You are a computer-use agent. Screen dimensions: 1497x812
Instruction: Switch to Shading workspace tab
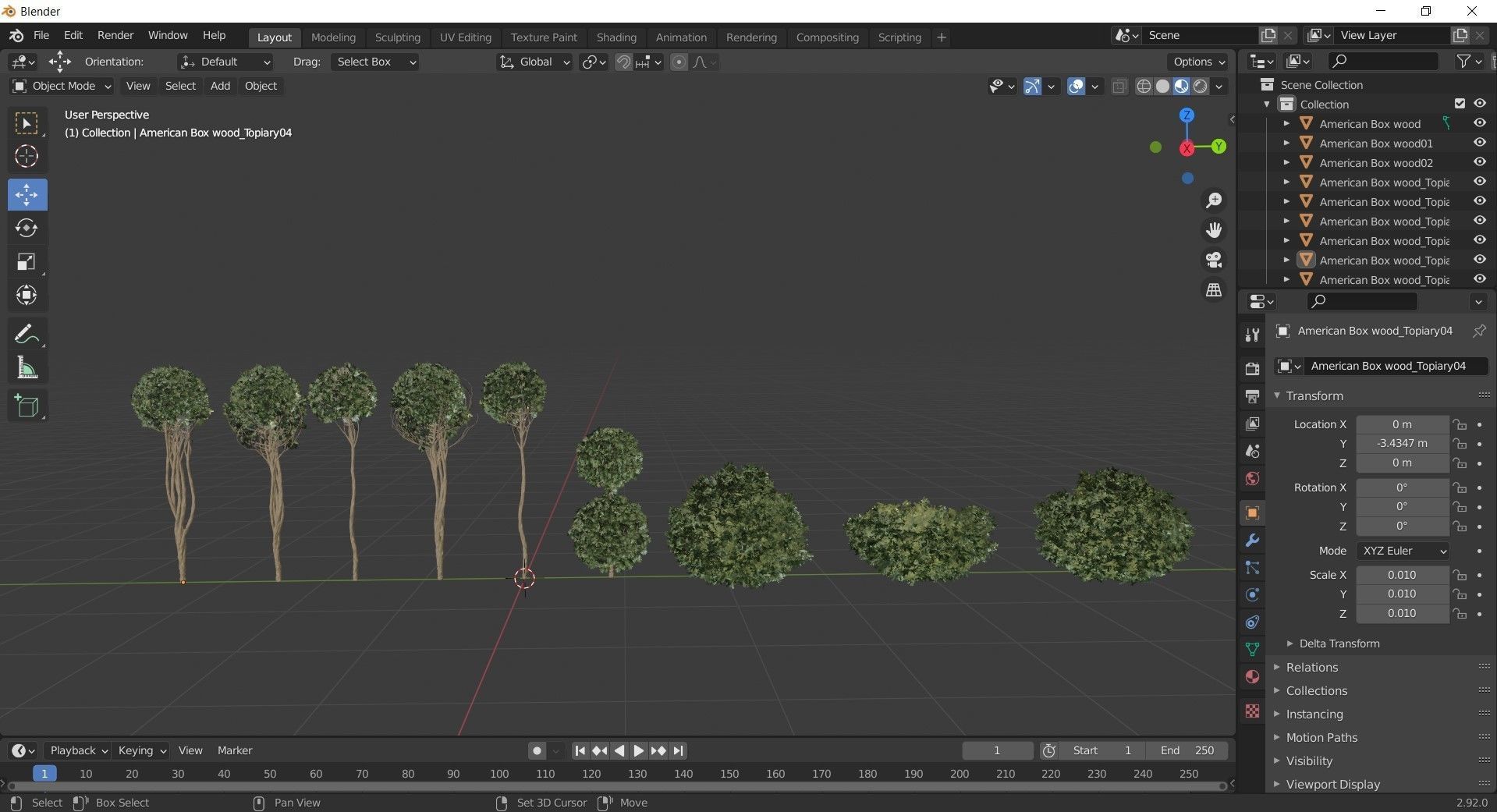point(616,37)
